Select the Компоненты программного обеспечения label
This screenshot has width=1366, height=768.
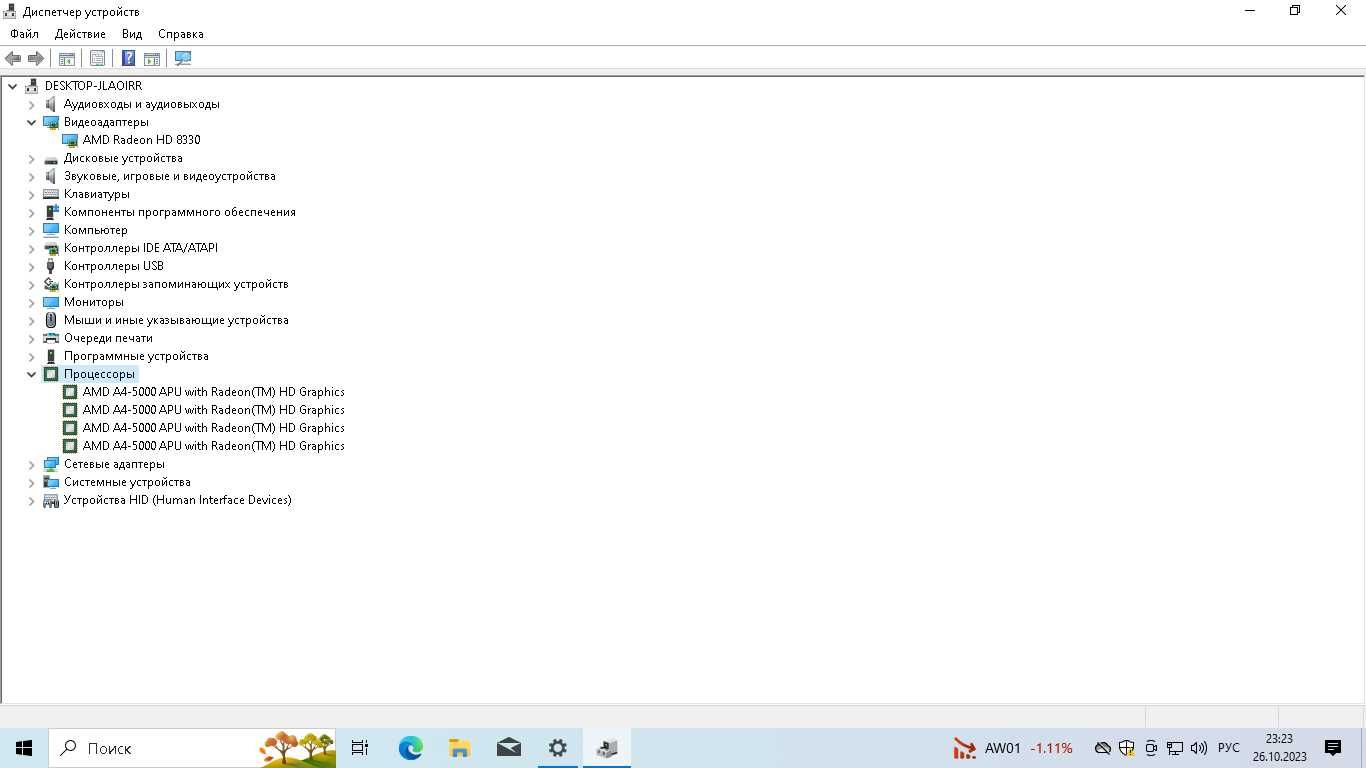click(x=180, y=212)
